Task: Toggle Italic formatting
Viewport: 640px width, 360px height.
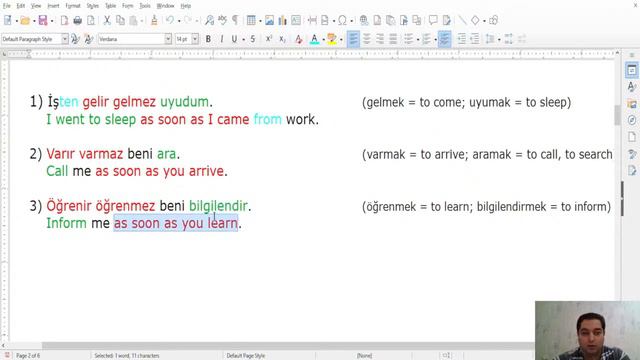Action: [221, 39]
